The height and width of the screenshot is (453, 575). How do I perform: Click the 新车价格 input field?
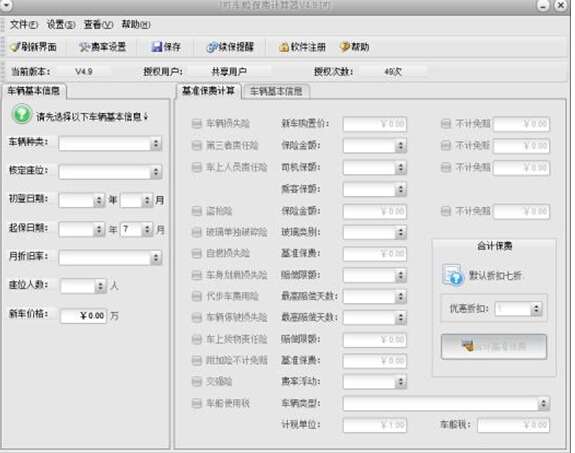(x=83, y=315)
